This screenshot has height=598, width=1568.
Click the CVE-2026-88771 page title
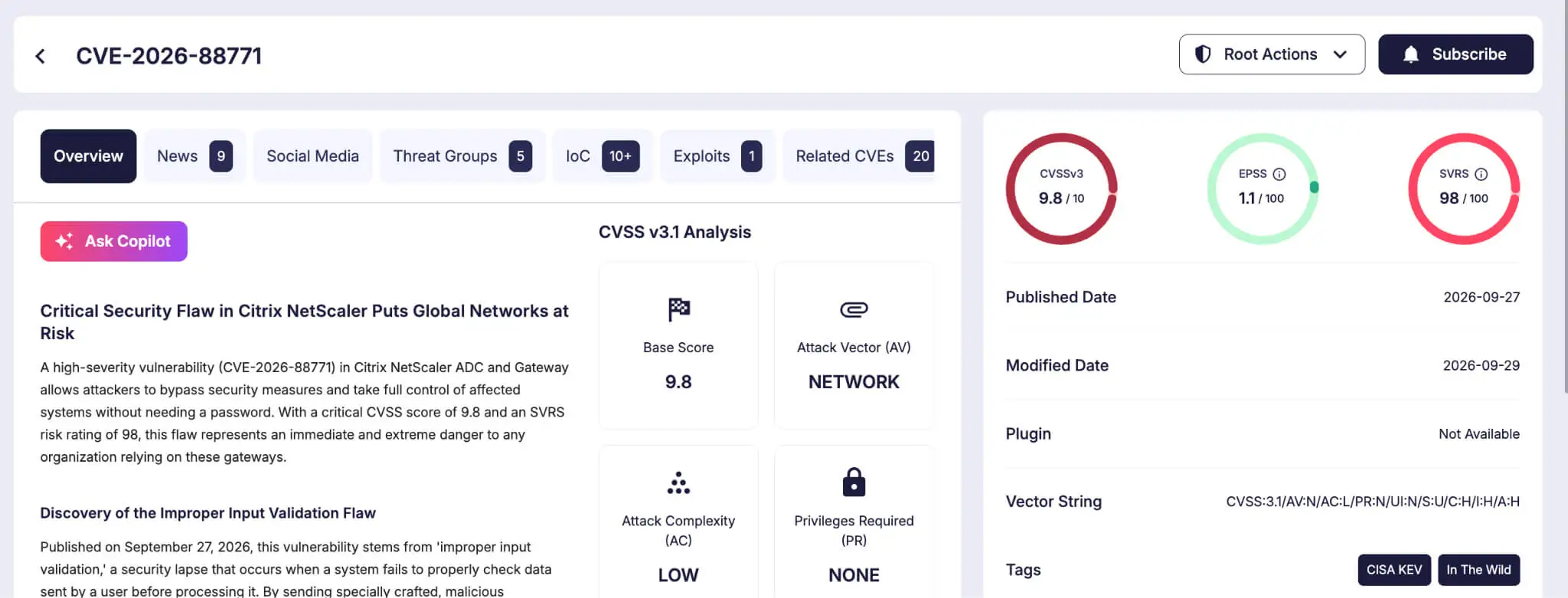169,56
